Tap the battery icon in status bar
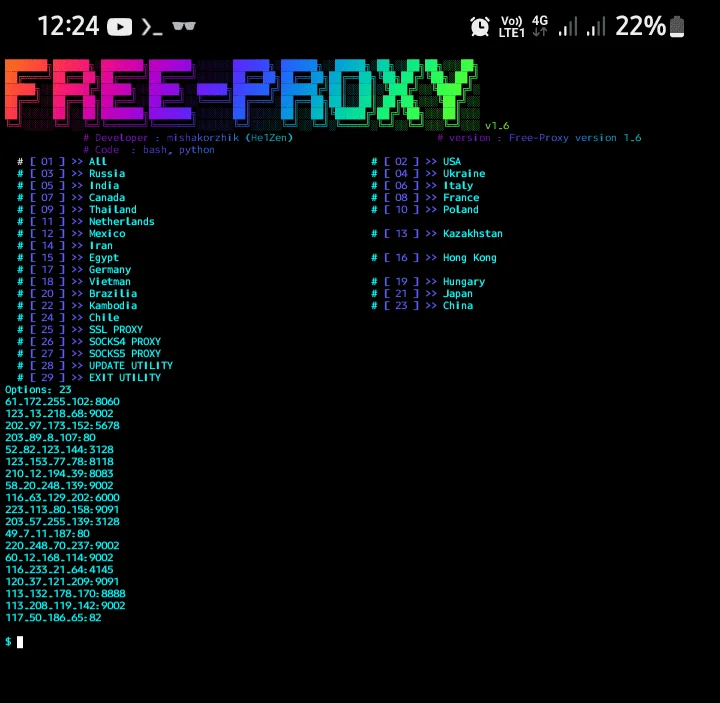The width and height of the screenshot is (720, 703). [x=677, y=27]
